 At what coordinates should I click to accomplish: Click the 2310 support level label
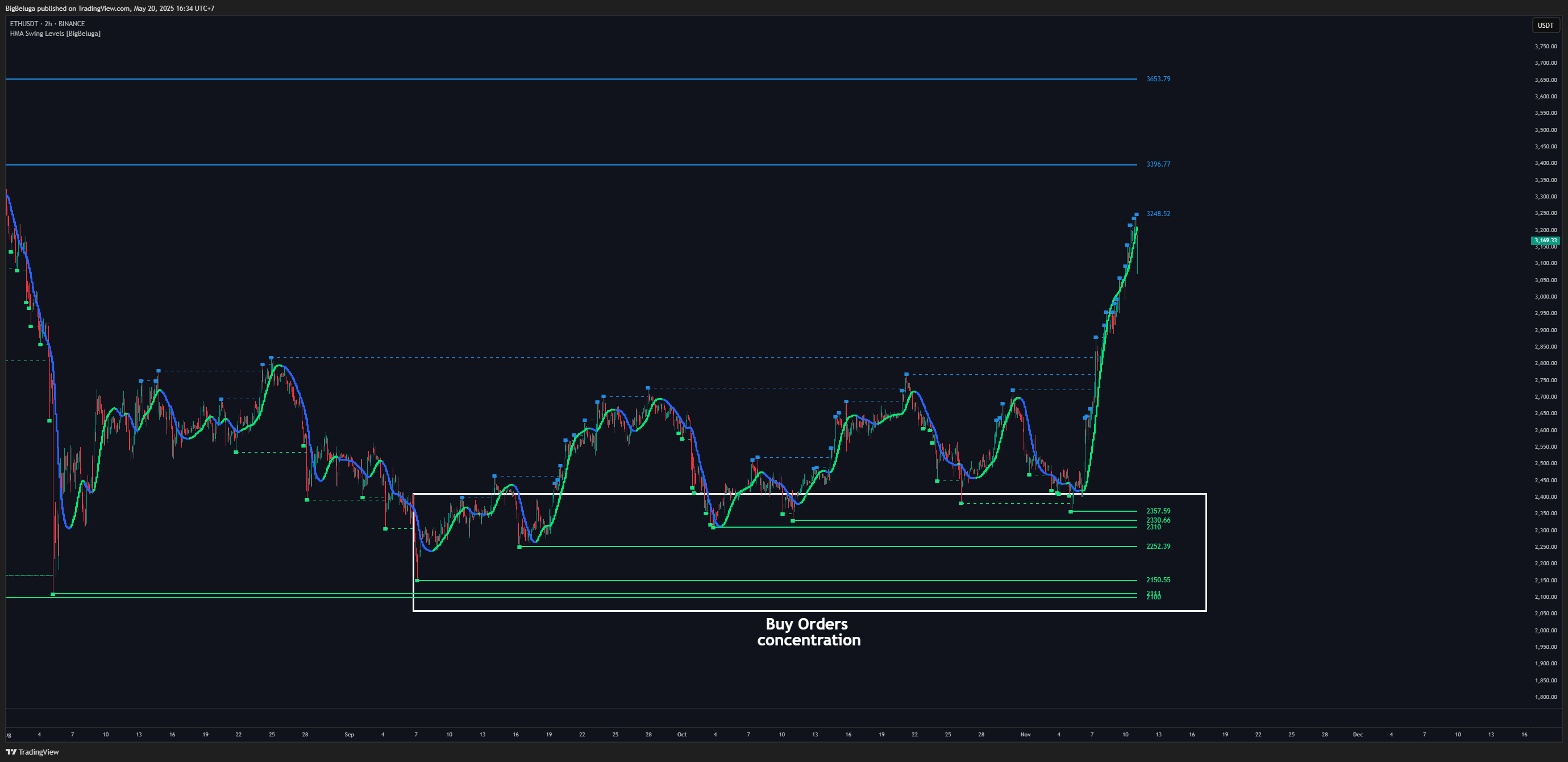1153,527
